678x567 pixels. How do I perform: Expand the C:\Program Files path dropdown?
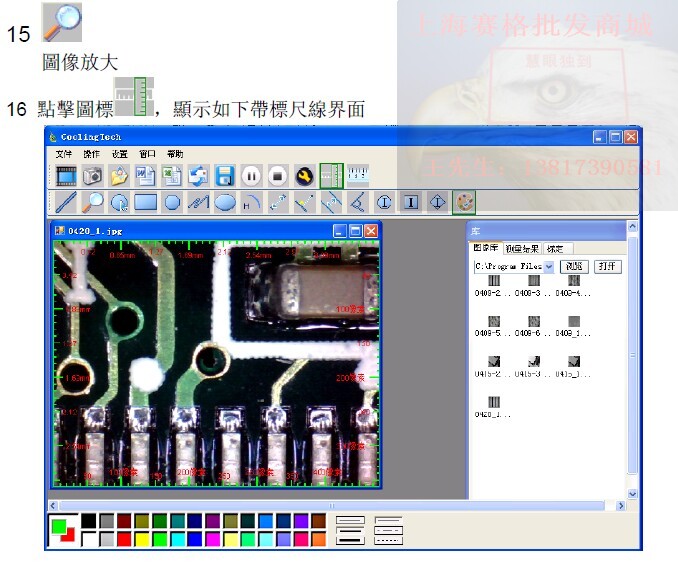[x=549, y=266]
